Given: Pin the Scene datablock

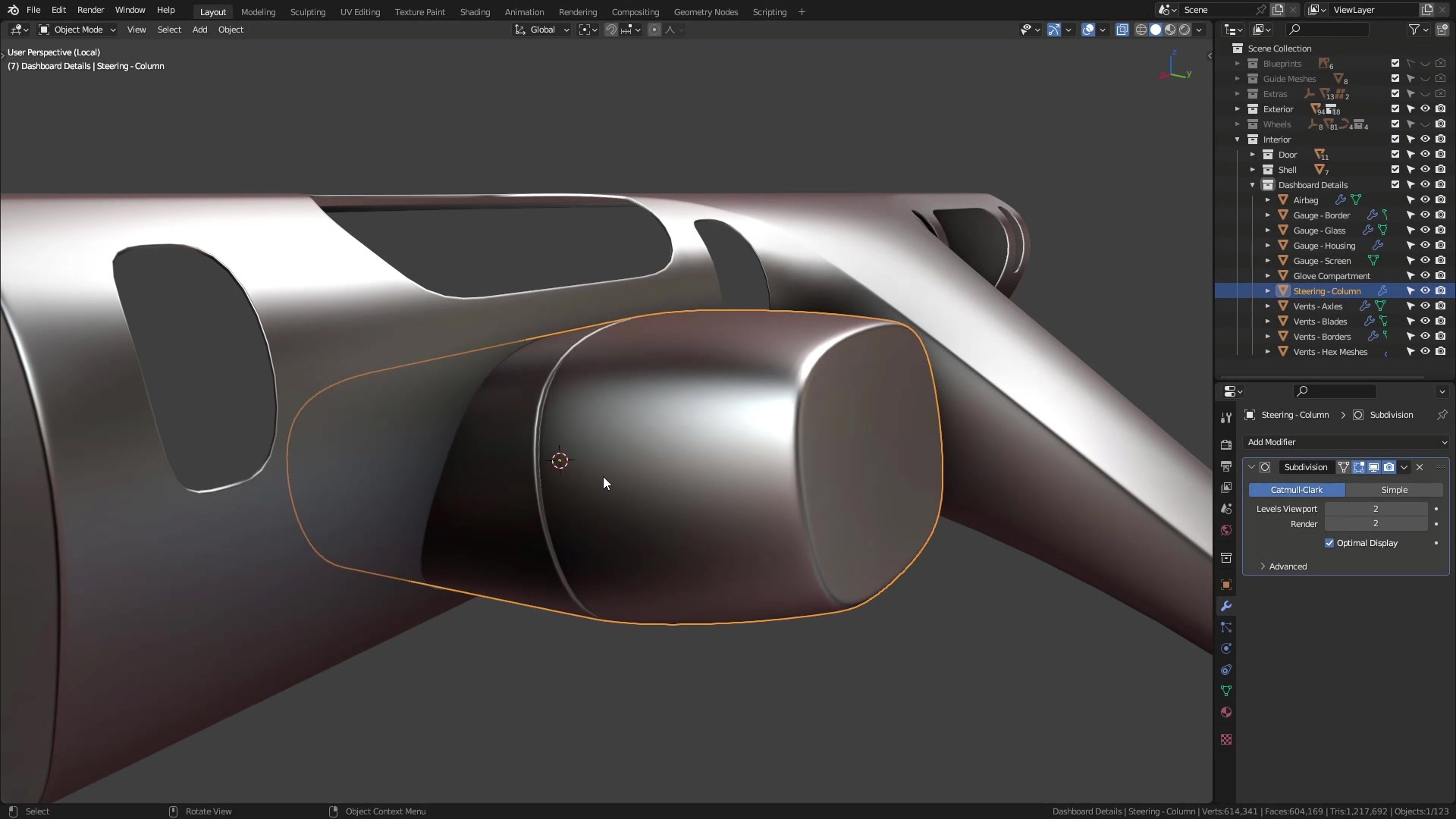Looking at the screenshot, I should [1261, 10].
